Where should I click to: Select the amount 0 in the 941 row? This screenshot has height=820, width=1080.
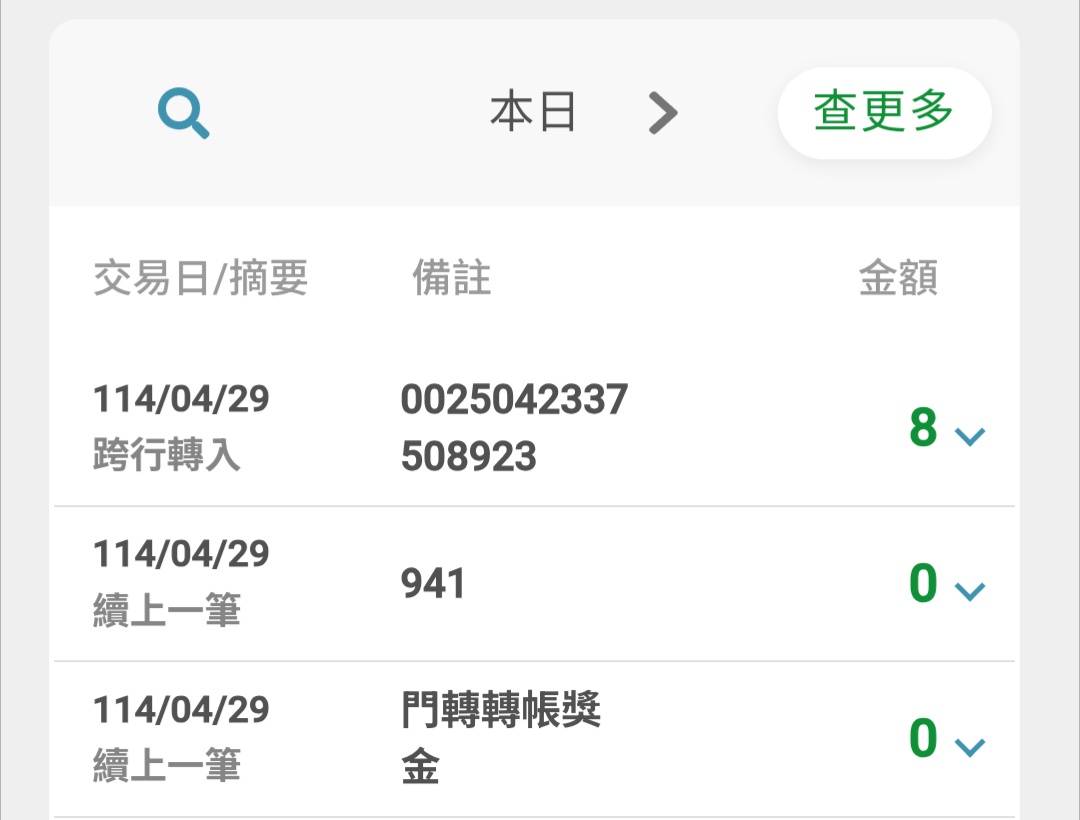pos(922,584)
